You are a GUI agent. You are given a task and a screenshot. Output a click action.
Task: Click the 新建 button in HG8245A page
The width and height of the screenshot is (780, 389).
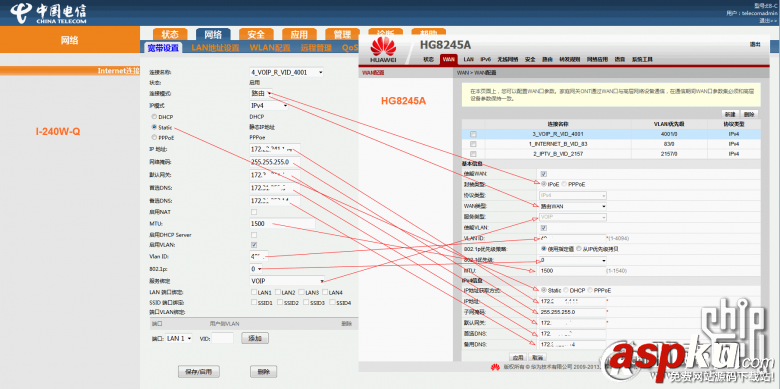coord(730,113)
